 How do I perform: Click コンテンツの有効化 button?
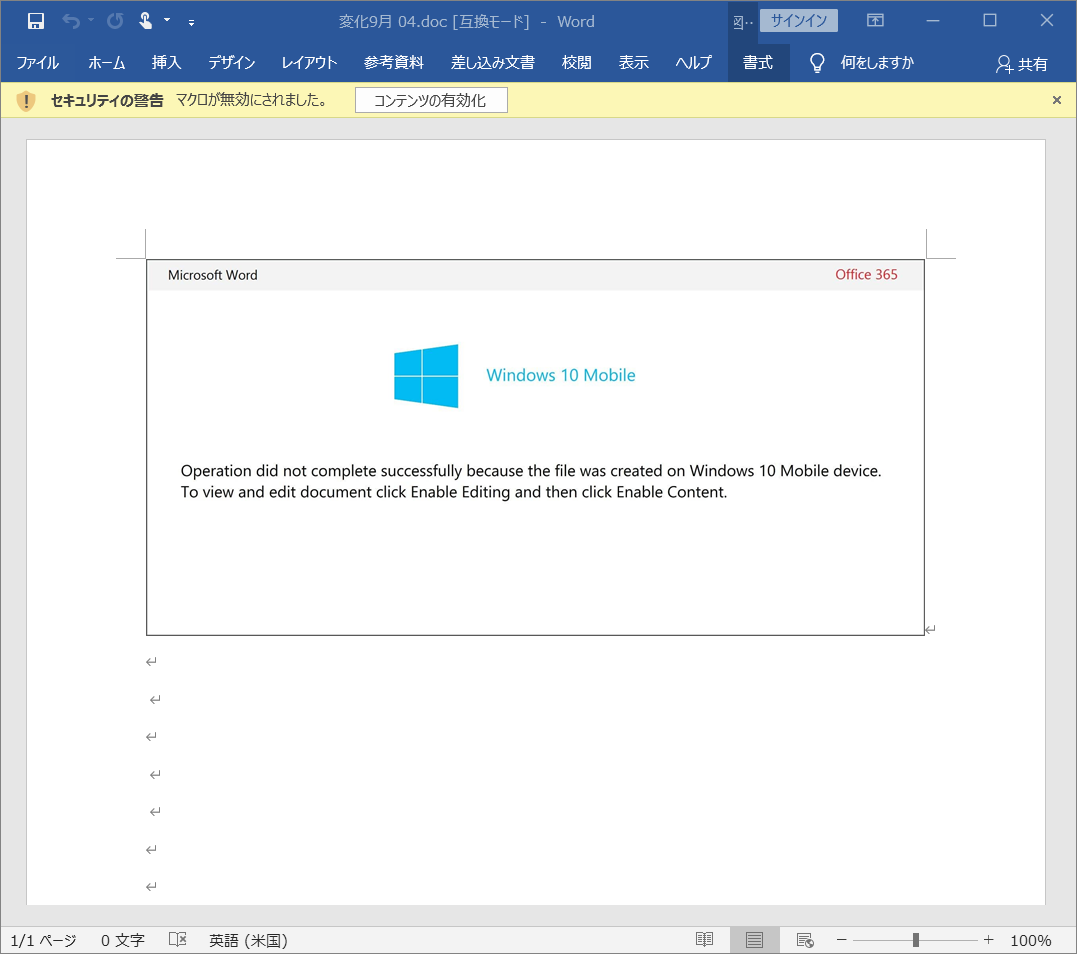pos(431,100)
